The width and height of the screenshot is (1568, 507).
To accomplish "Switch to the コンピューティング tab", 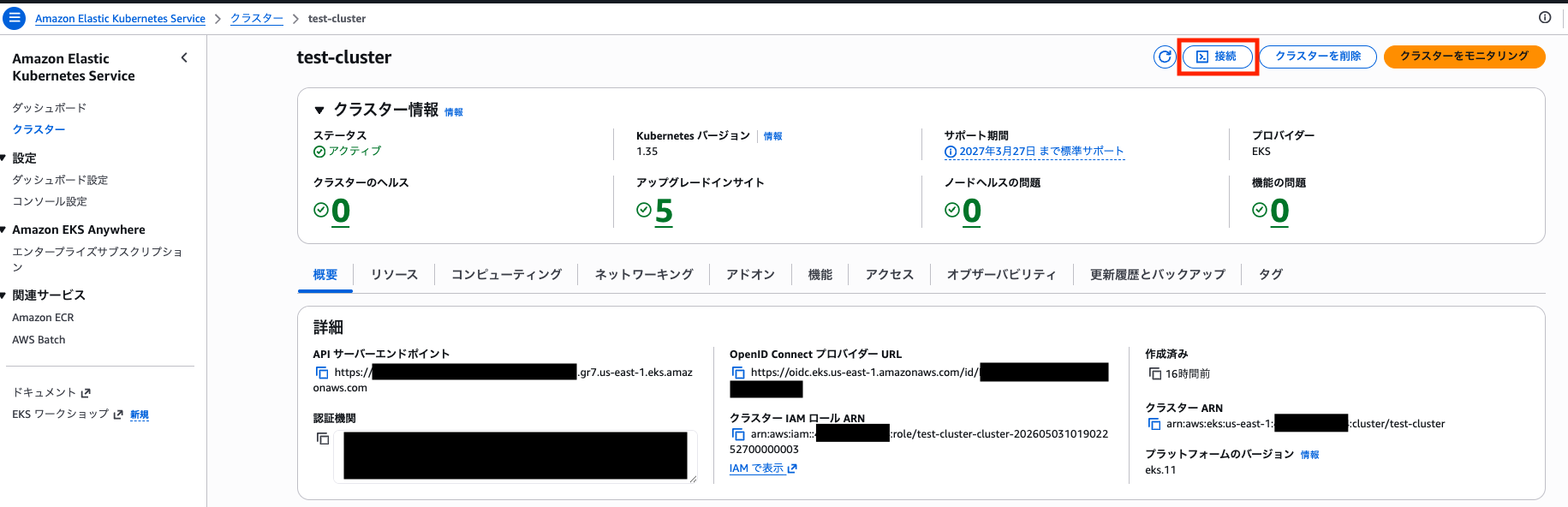I will pos(506,275).
